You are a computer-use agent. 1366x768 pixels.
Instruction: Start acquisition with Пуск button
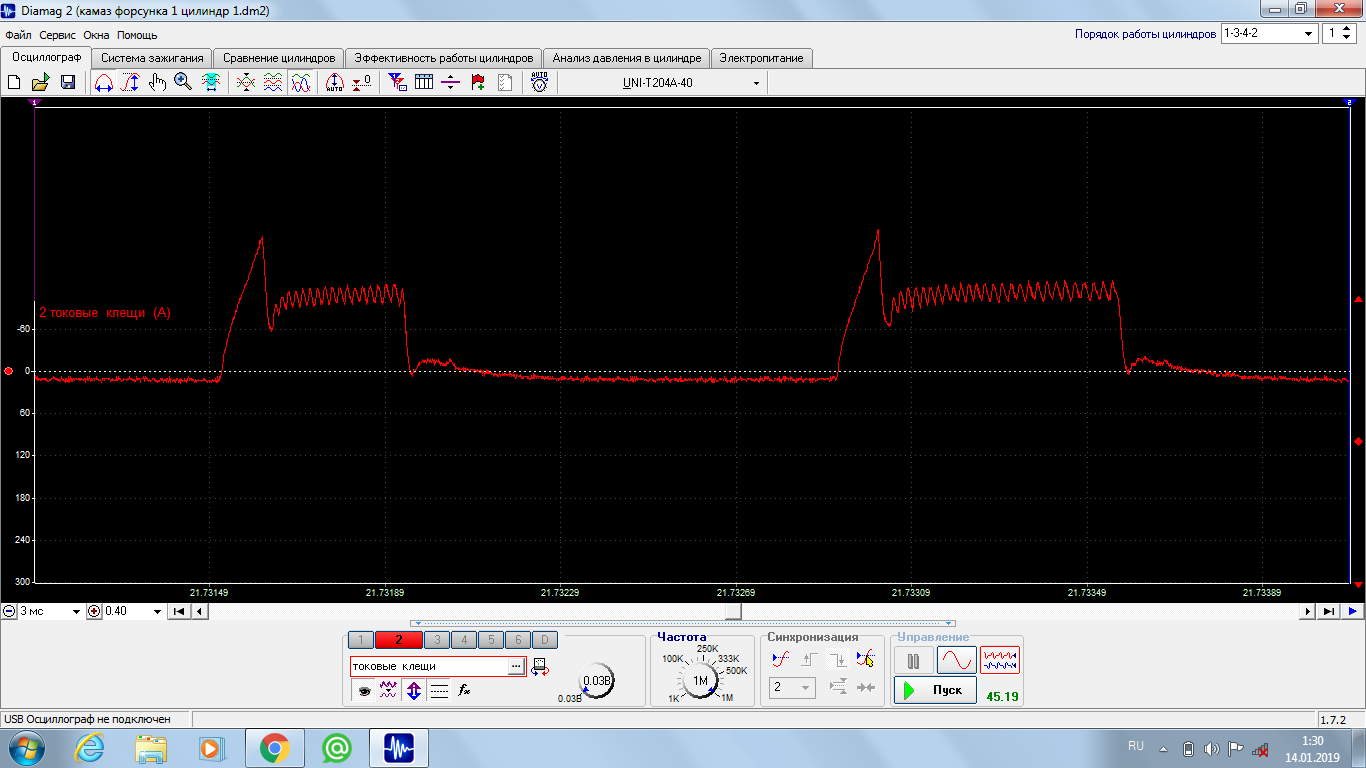pos(935,690)
